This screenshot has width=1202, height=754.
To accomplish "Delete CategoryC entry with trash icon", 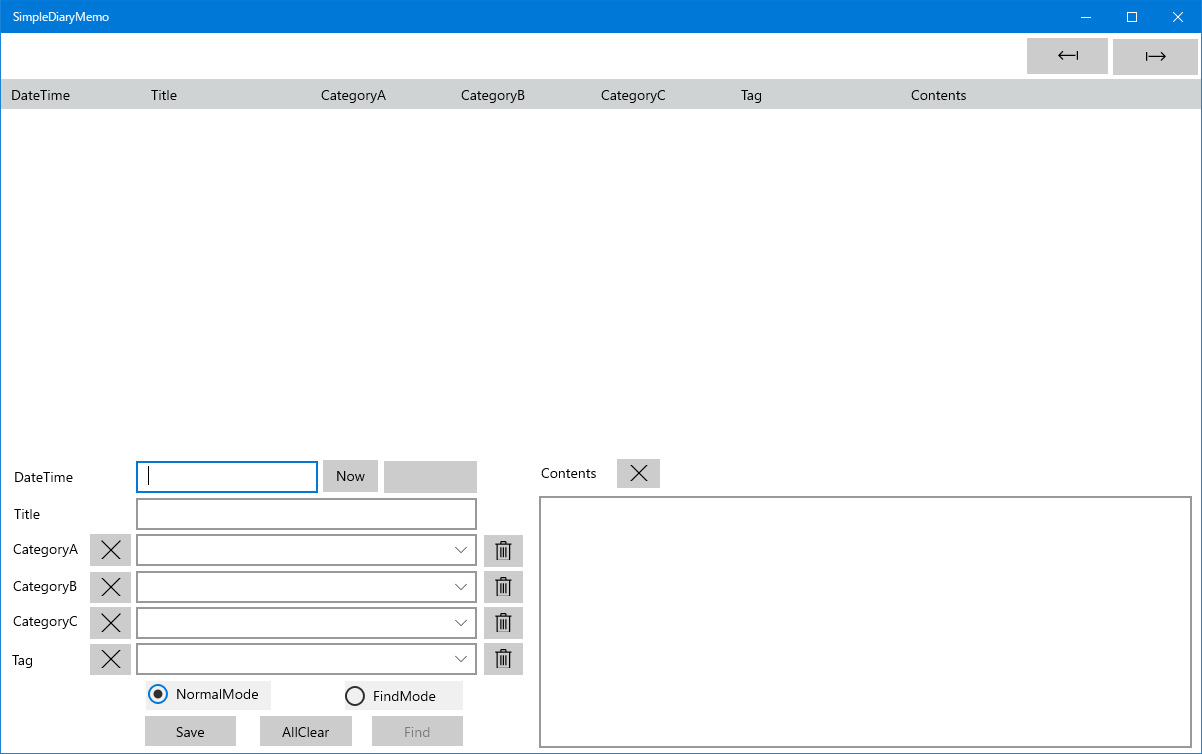I will click(503, 622).
